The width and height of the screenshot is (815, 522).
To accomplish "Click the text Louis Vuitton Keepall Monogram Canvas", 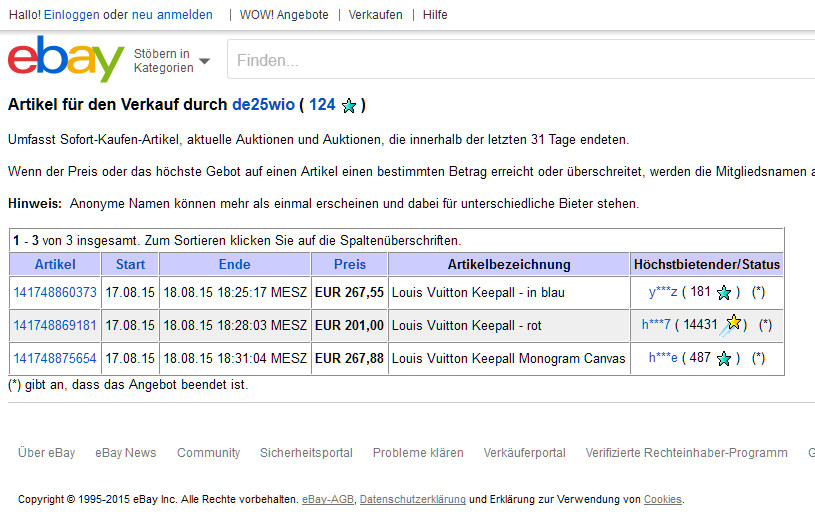I will 508,358.
